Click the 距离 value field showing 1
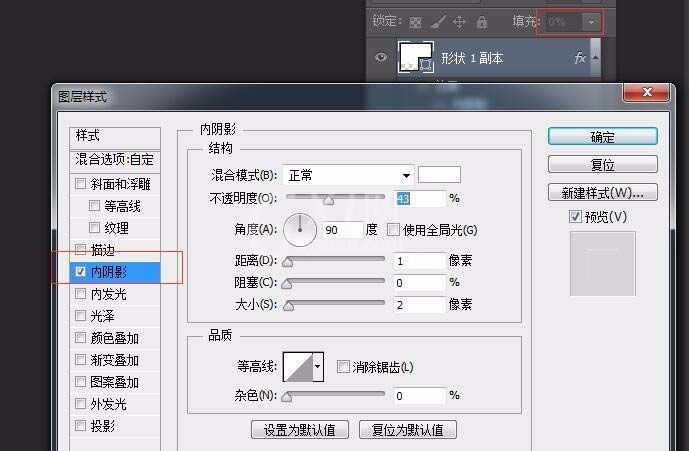The width and height of the screenshot is (689, 451). coord(420,261)
